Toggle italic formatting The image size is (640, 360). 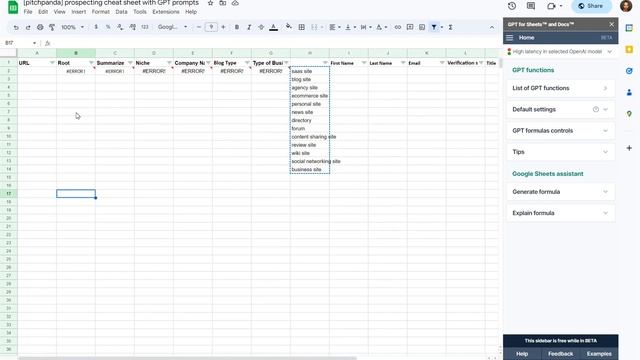tap(249, 27)
